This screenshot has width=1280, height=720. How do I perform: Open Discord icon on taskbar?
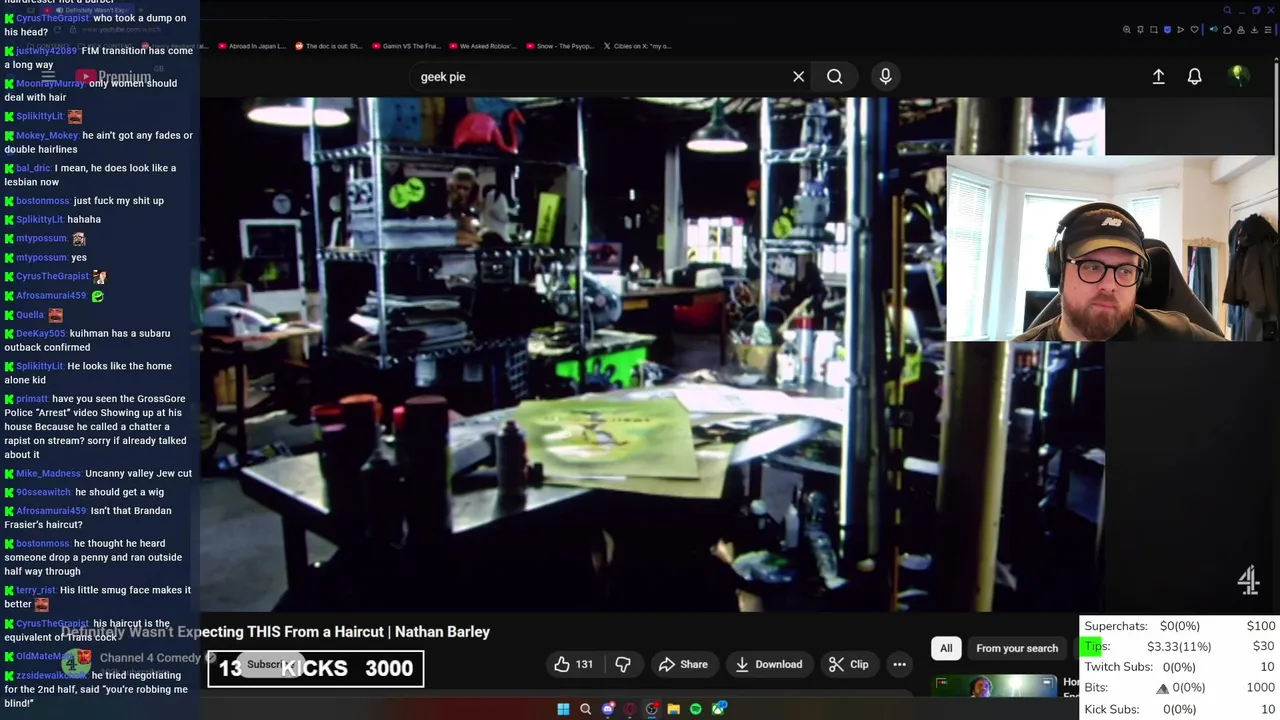pos(607,709)
